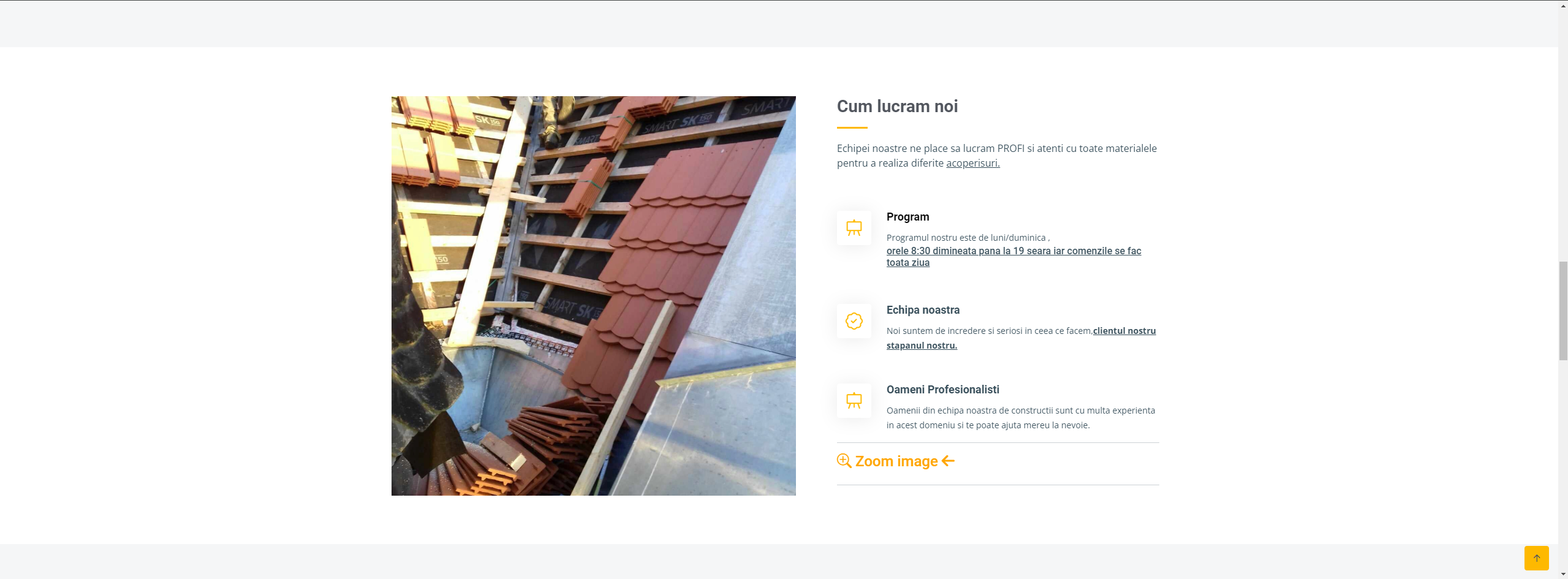Open the acoperisuri link
1568x579 pixels.
973,163
